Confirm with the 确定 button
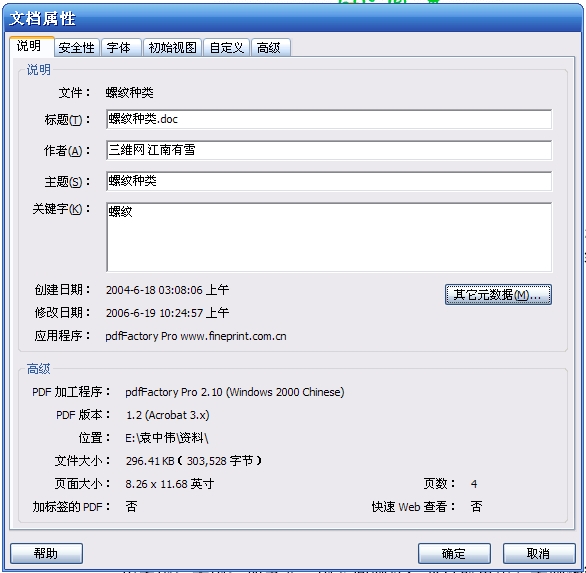 coord(454,553)
